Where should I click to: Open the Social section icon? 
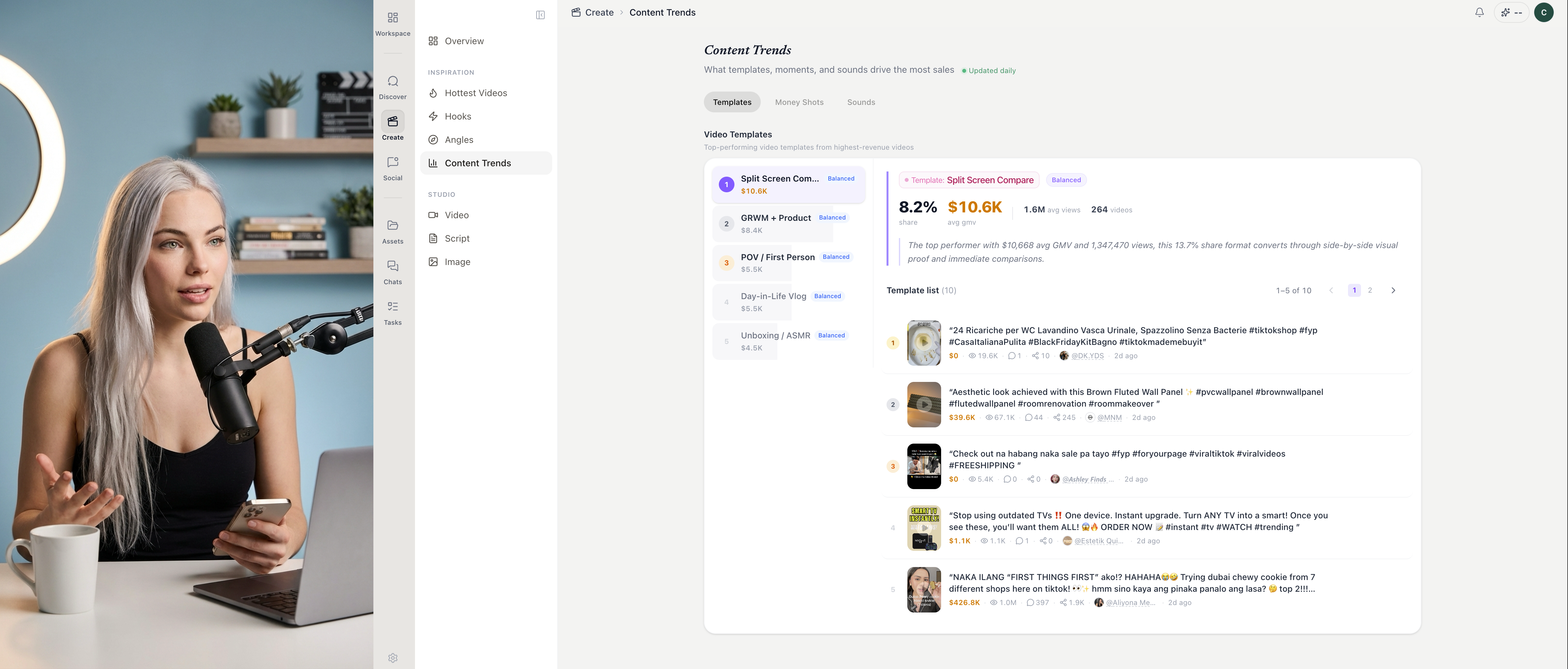coord(393,162)
